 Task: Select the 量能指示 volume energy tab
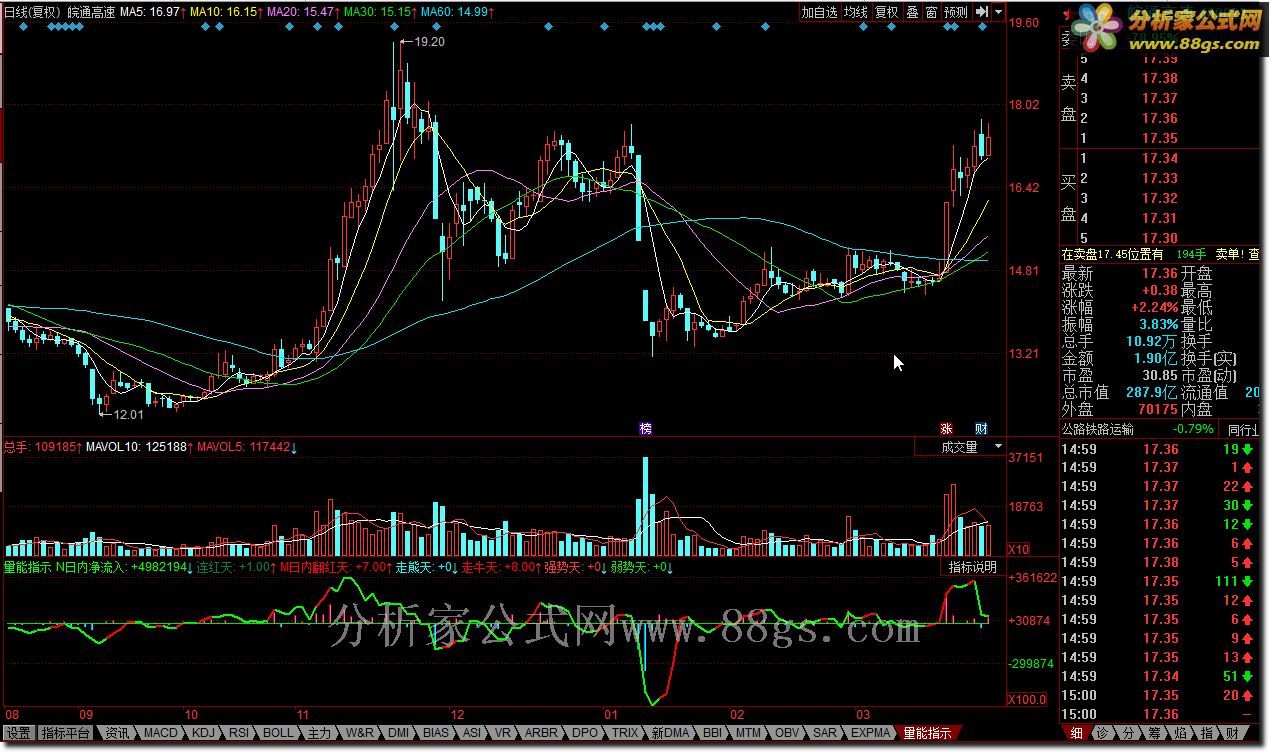click(927, 733)
